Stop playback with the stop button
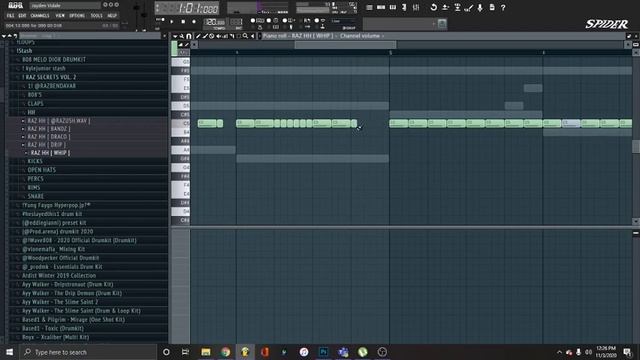 183,22
